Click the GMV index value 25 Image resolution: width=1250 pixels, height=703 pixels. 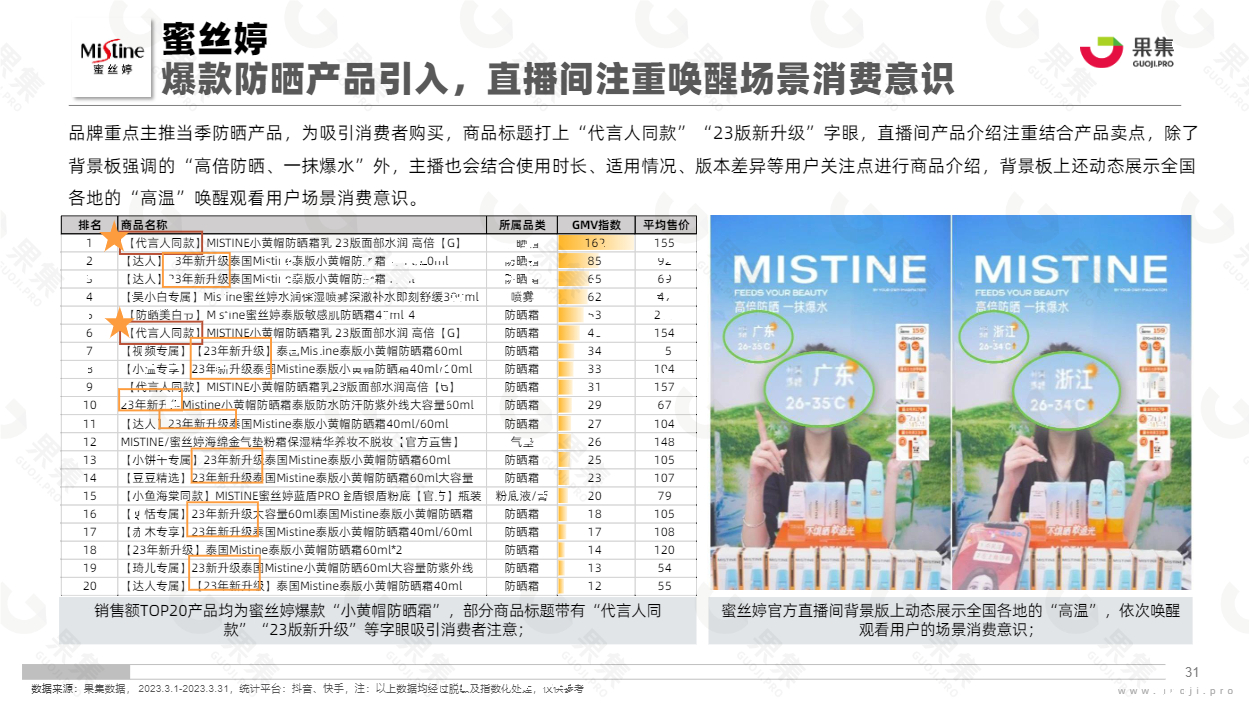[x=595, y=459]
